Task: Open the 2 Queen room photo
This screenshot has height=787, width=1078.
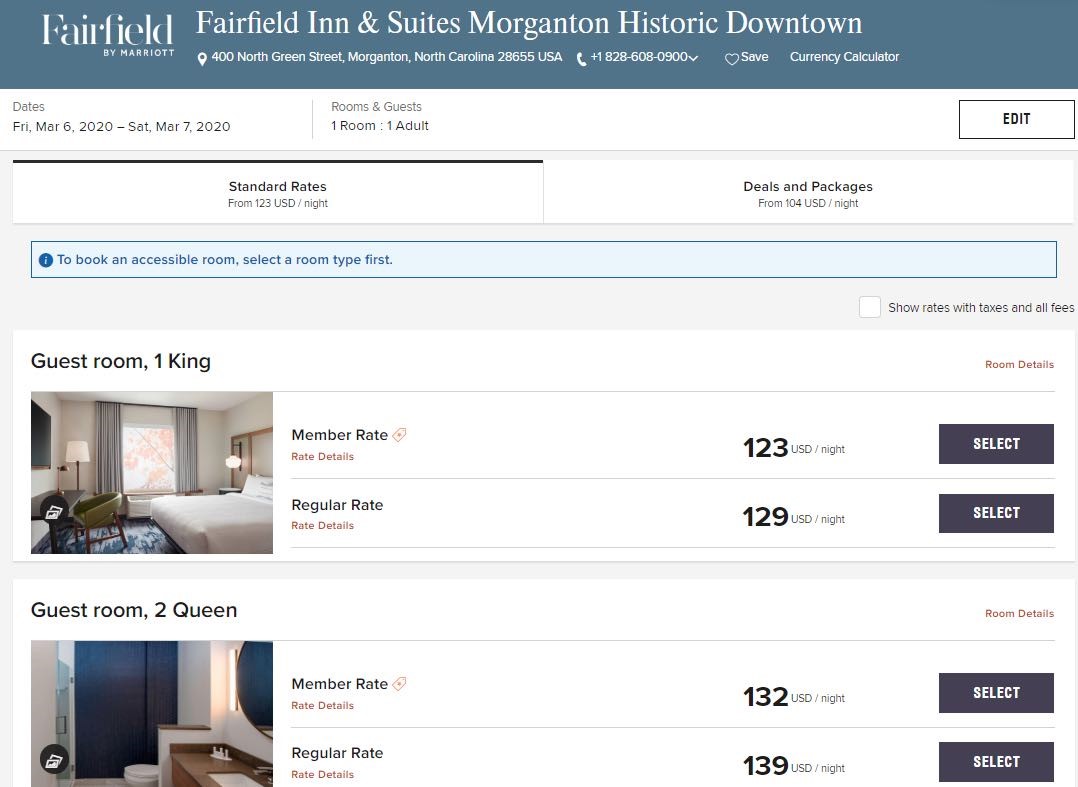Action: (152, 713)
